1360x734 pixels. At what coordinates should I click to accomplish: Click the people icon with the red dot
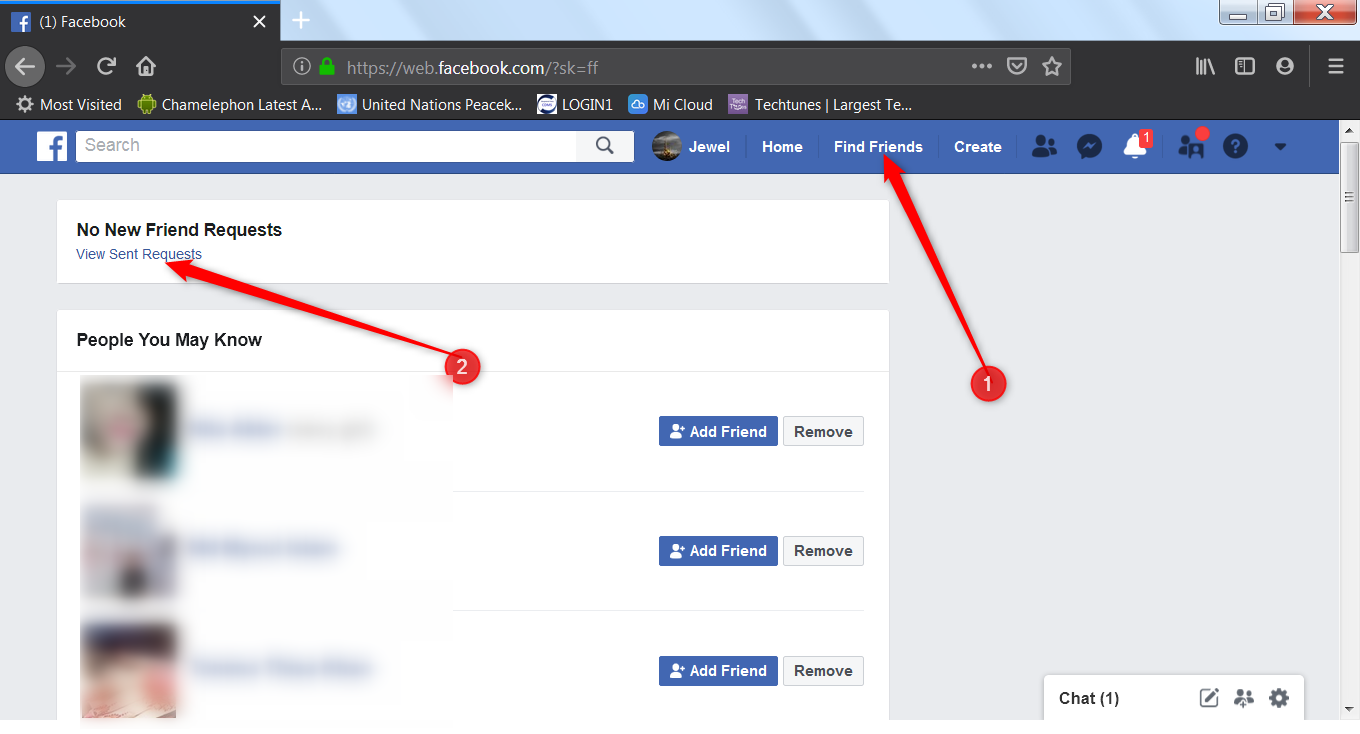tap(1191, 147)
